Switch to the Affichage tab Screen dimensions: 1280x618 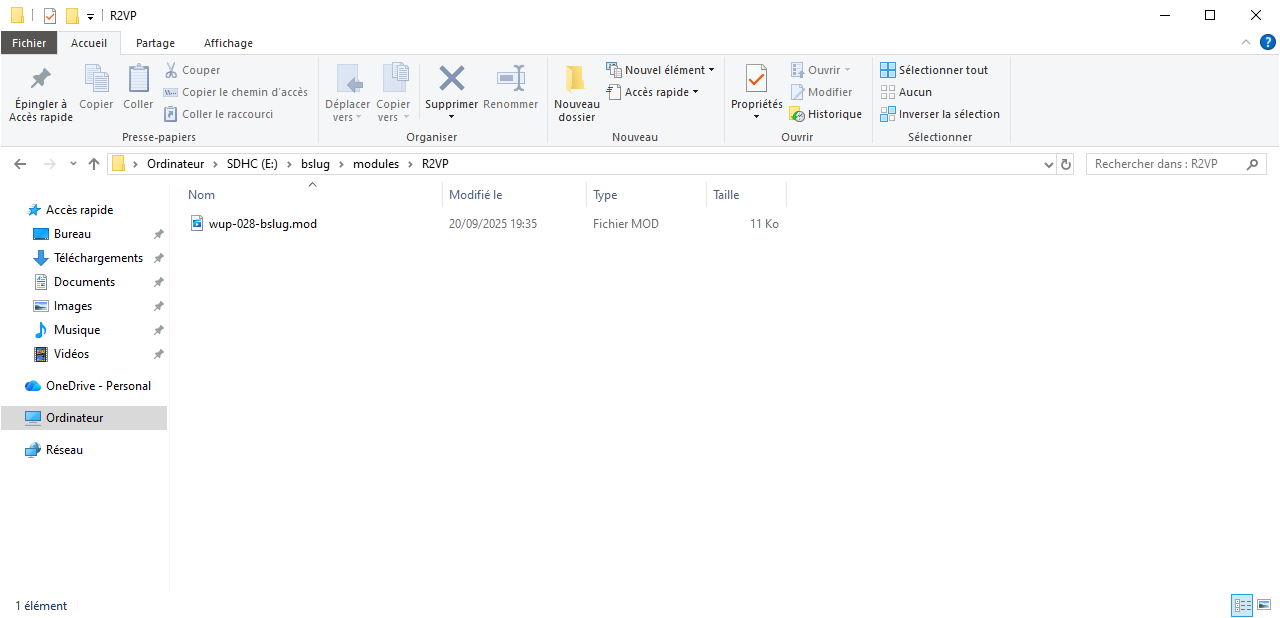point(228,43)
